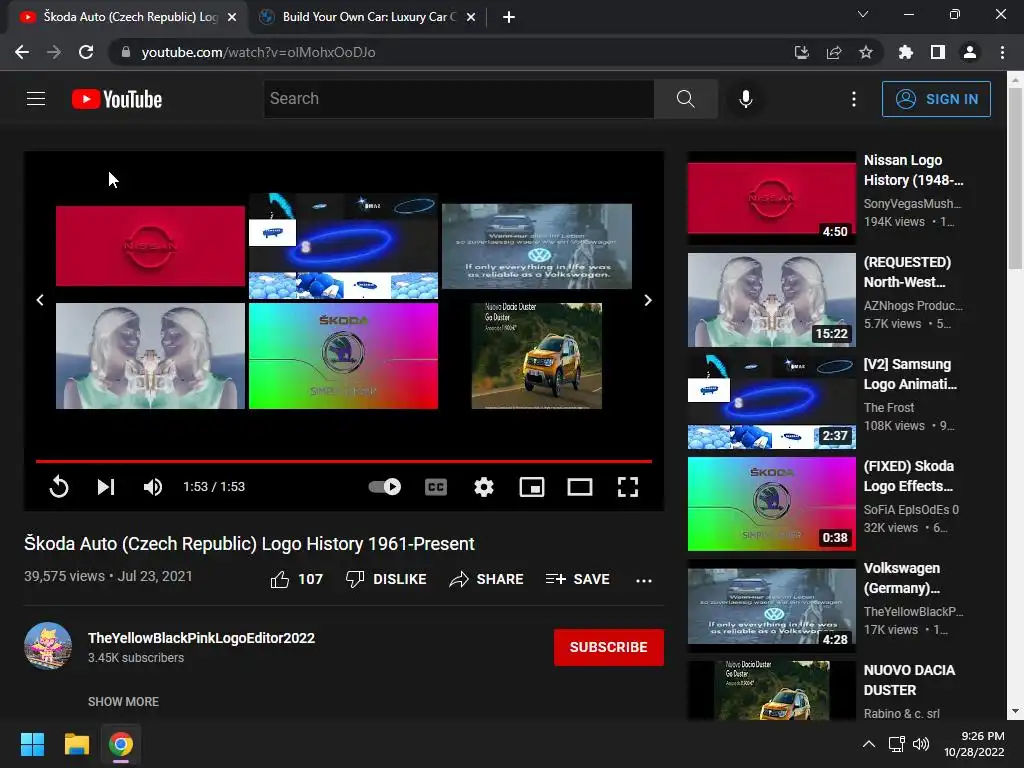
Task: Skip to the next video
Action: tap(106, 487)
